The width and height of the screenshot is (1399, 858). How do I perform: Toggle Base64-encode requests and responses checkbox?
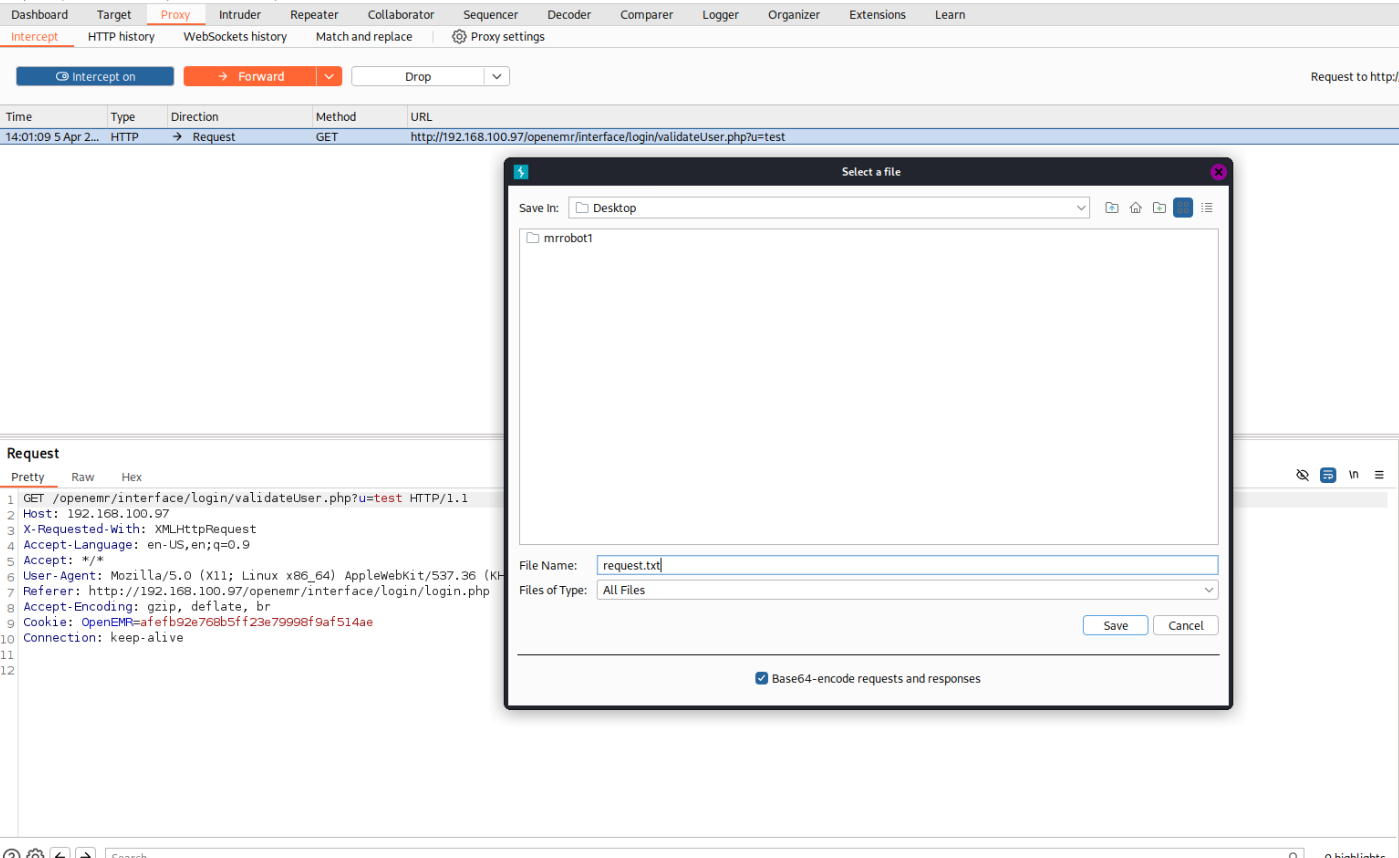tap(762, 678)
